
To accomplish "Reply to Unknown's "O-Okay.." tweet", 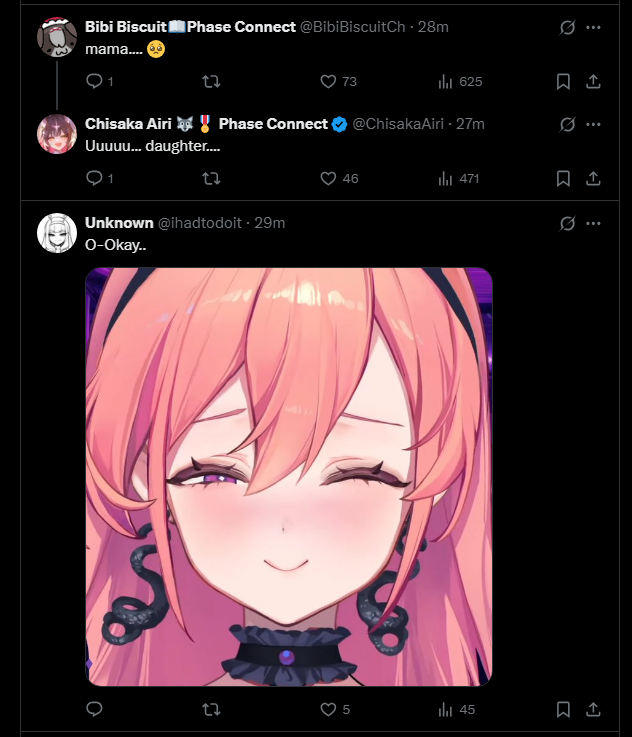I will (94, 709).
